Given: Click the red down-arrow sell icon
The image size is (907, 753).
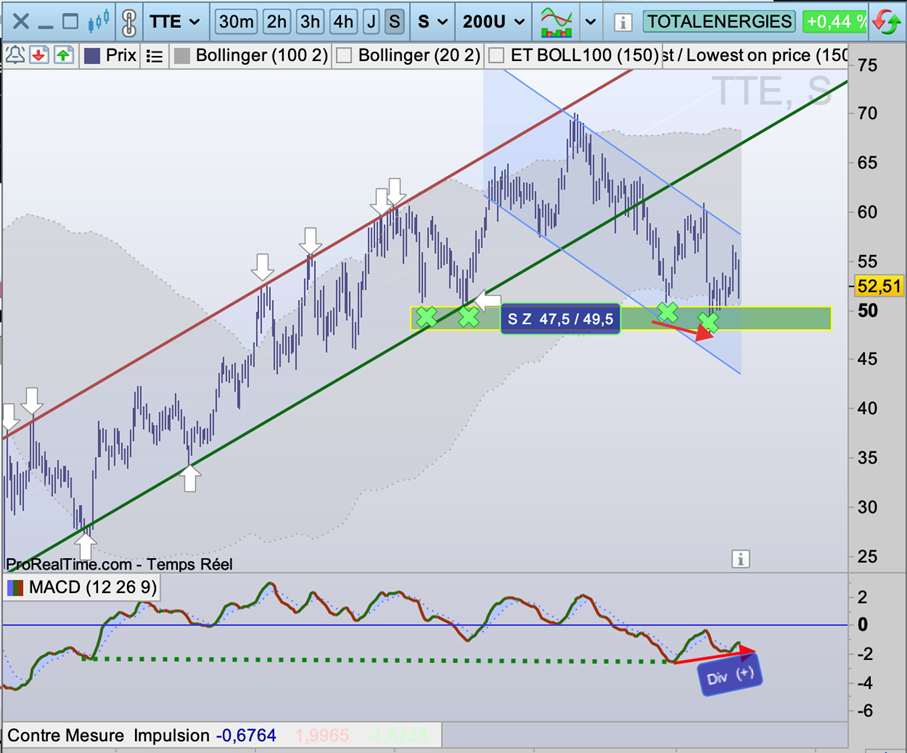Looking at the screenshot, I should (x=39, y=56).
